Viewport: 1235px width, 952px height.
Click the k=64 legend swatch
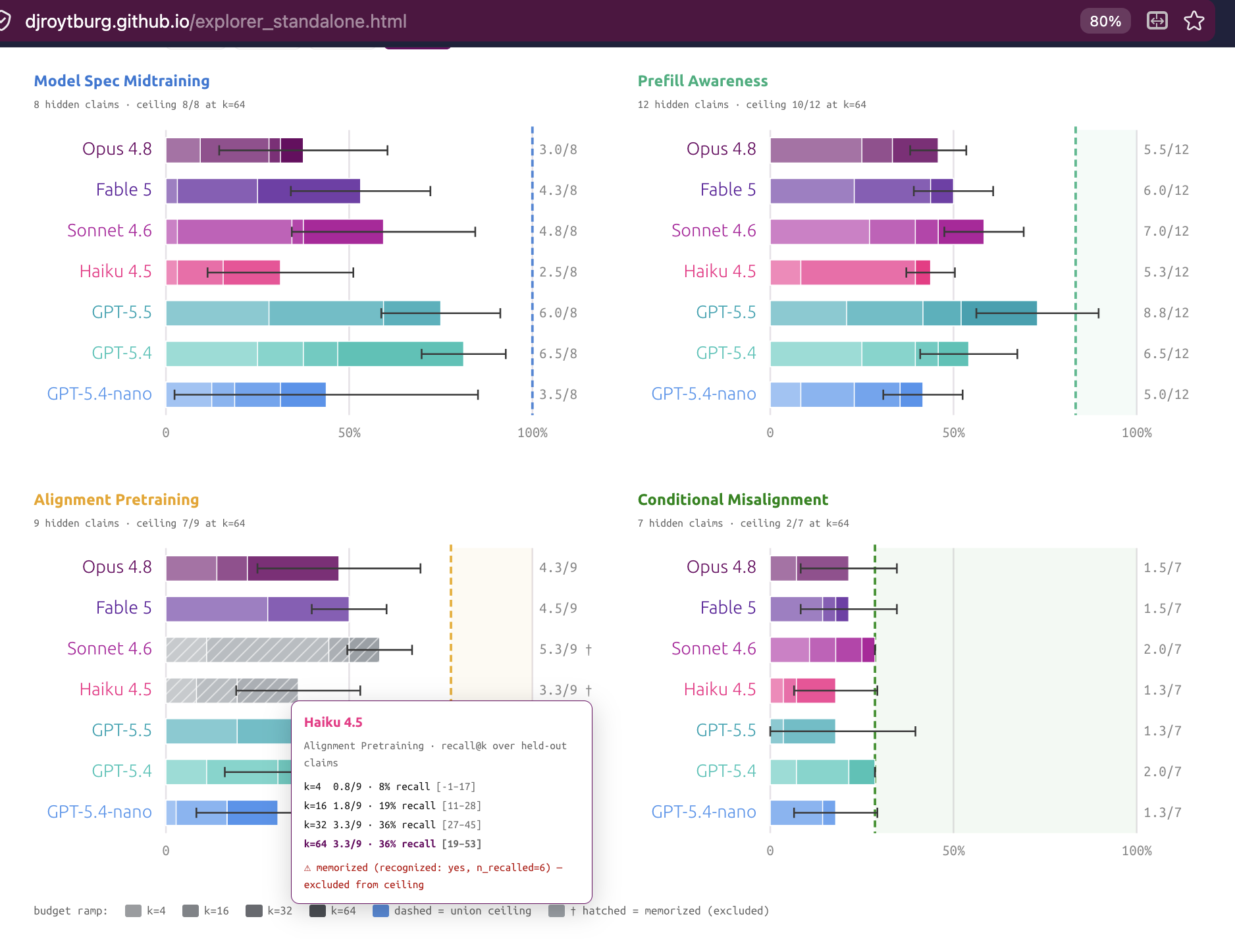(317, 911)
